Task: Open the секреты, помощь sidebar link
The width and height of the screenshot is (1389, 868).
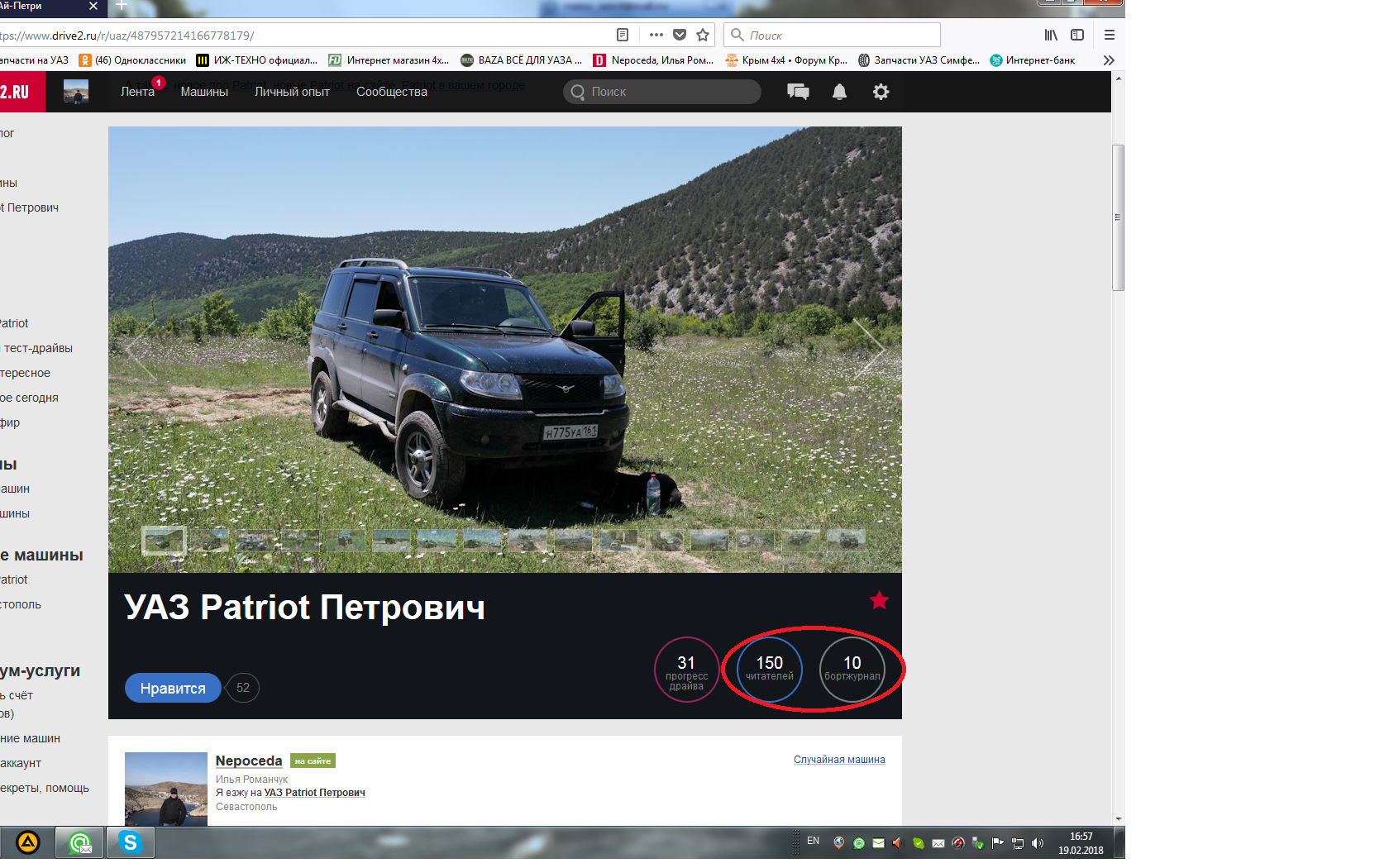Action: (x=45, y=788)
